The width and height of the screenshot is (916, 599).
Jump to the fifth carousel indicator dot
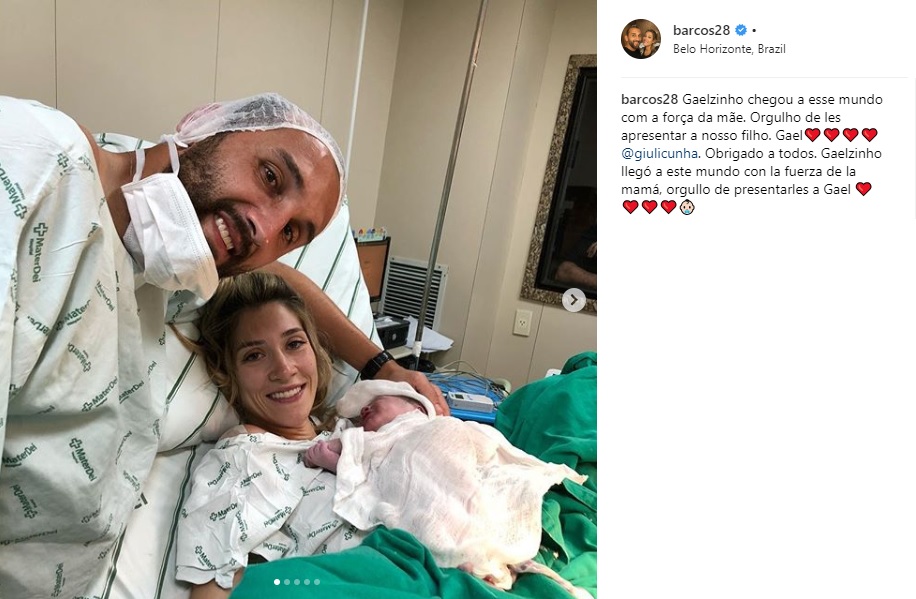coord(317,582)
